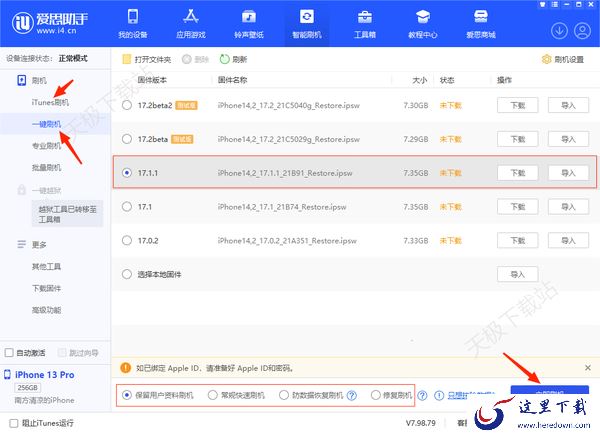Open the 铃声壁纸 tab

coord(249,24)
